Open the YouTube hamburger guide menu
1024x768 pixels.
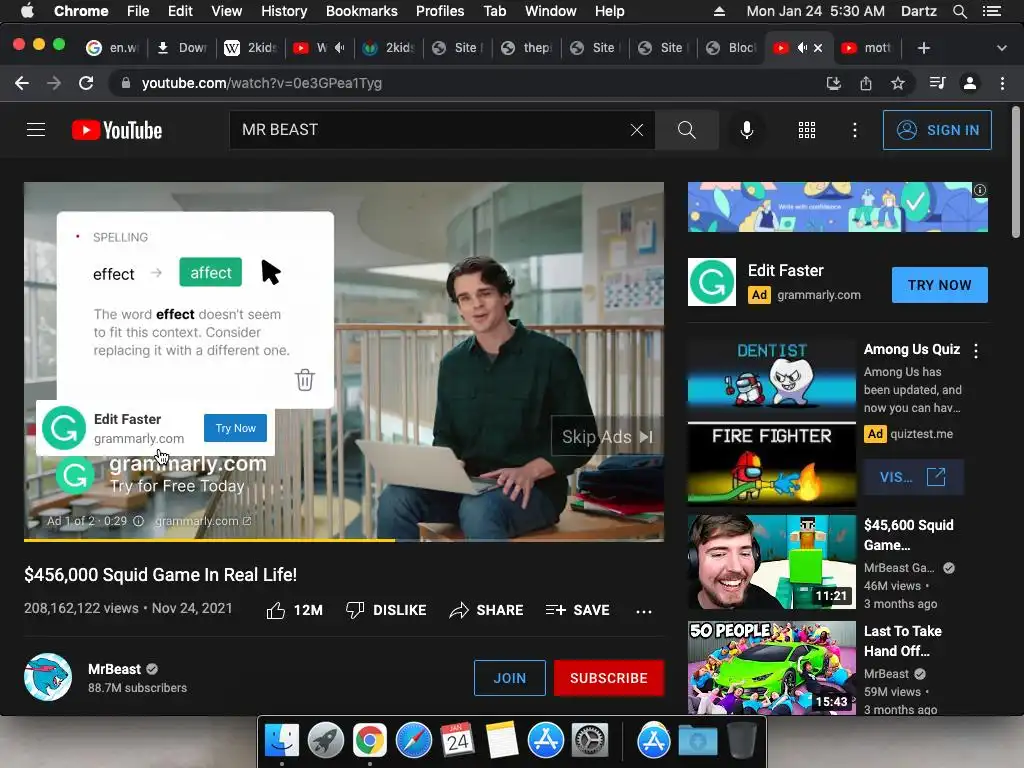[36, 130]
